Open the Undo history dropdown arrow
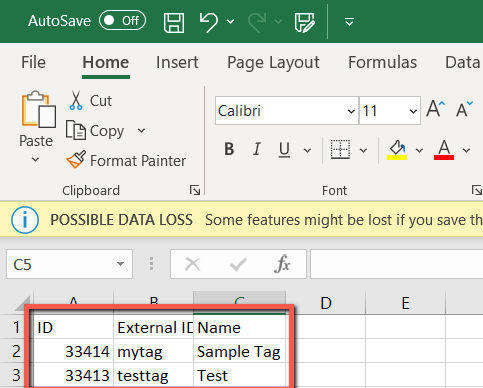 [230, 22]
